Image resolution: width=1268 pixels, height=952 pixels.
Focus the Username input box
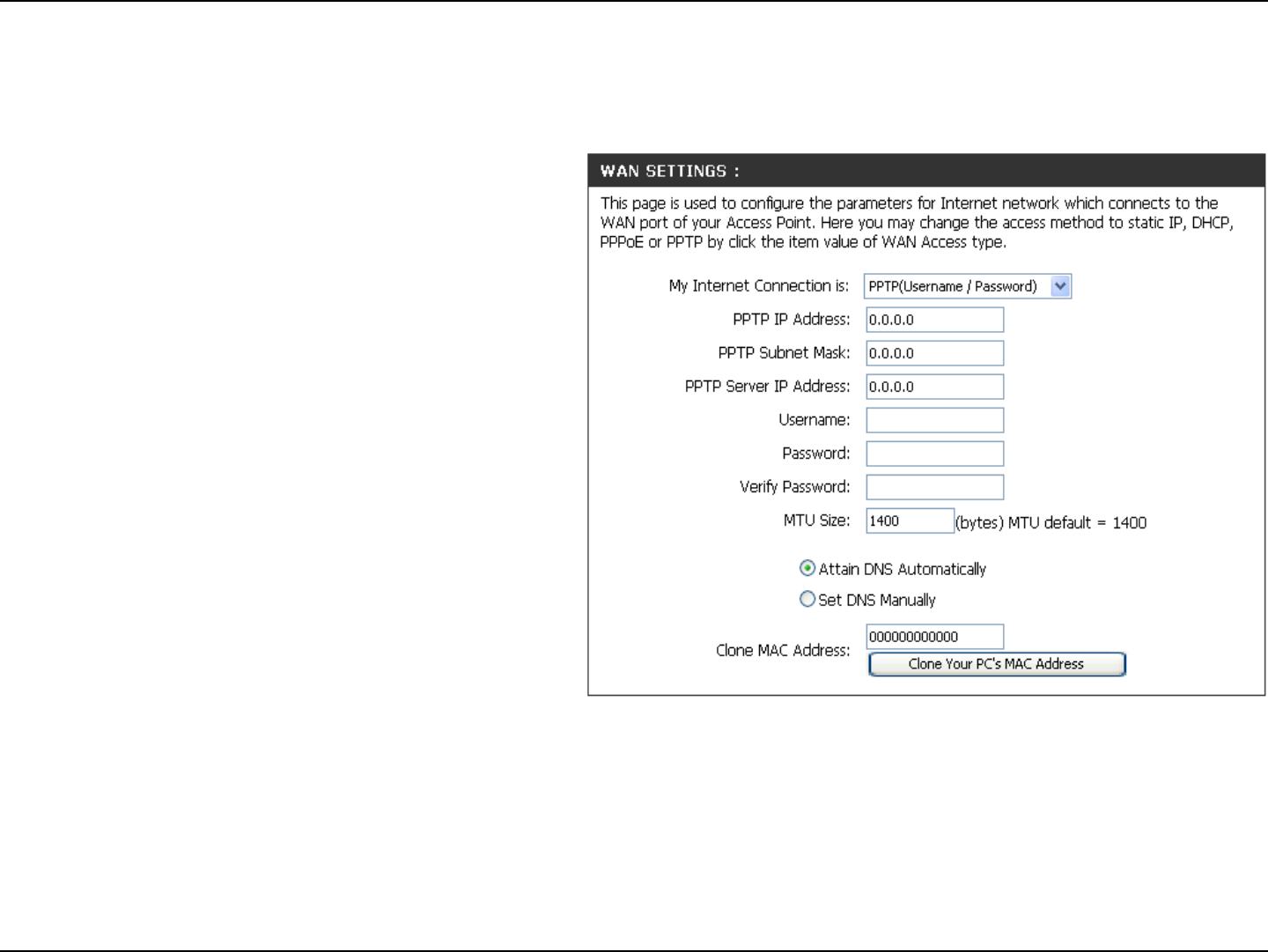coord(934,420)
